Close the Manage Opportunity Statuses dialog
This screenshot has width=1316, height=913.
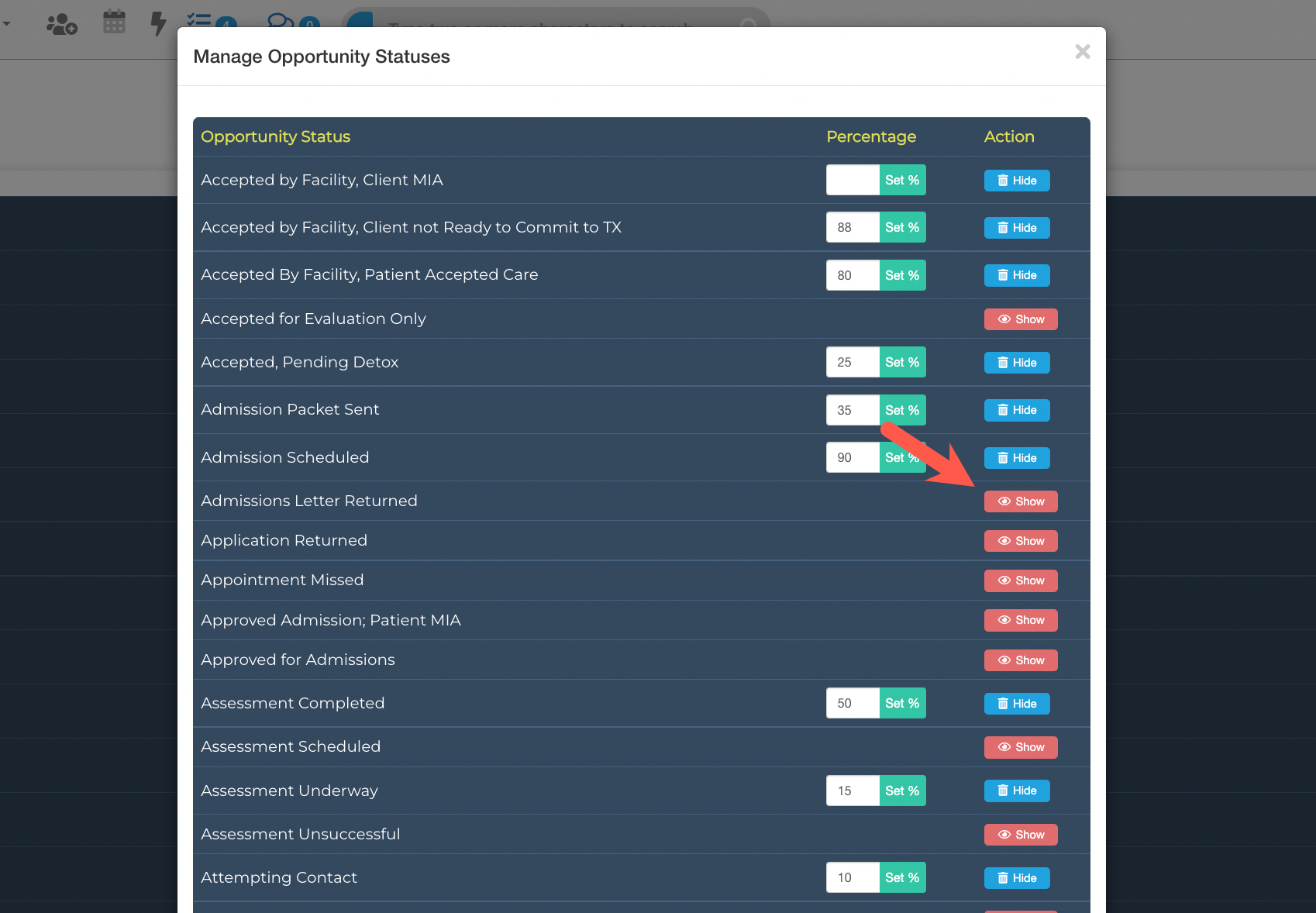1082,52
